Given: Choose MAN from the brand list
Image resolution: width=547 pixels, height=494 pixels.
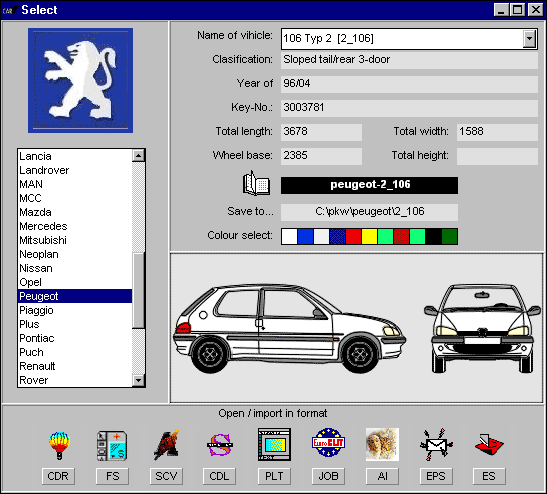Looking at the screenshot, I should point(75,184).
